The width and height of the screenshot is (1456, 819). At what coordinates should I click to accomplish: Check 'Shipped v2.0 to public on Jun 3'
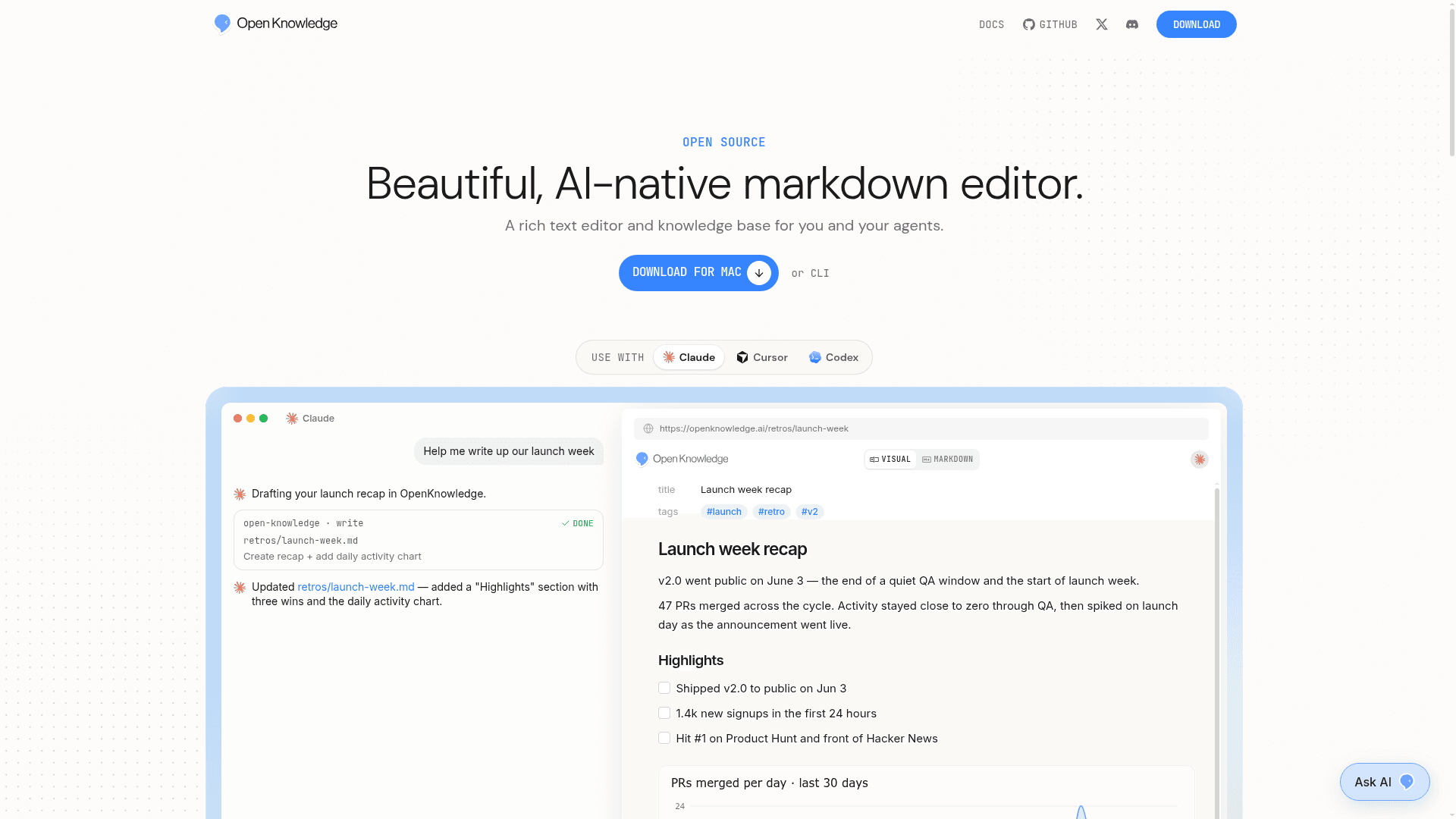click(x=664, y=688)
